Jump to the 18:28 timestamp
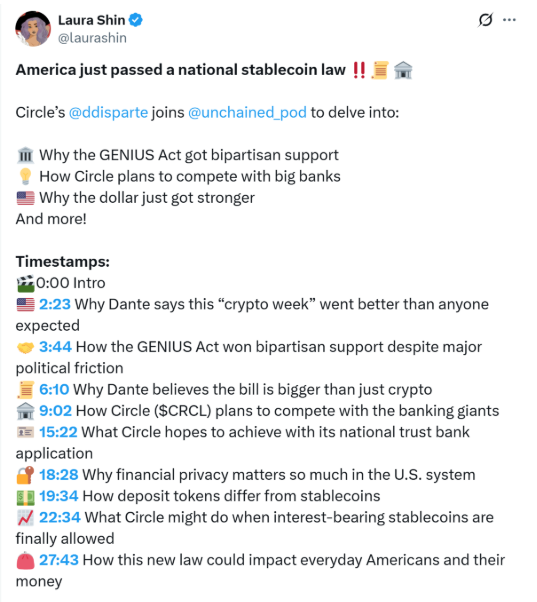This screenshot has height=602, width=537. (59, 475)
